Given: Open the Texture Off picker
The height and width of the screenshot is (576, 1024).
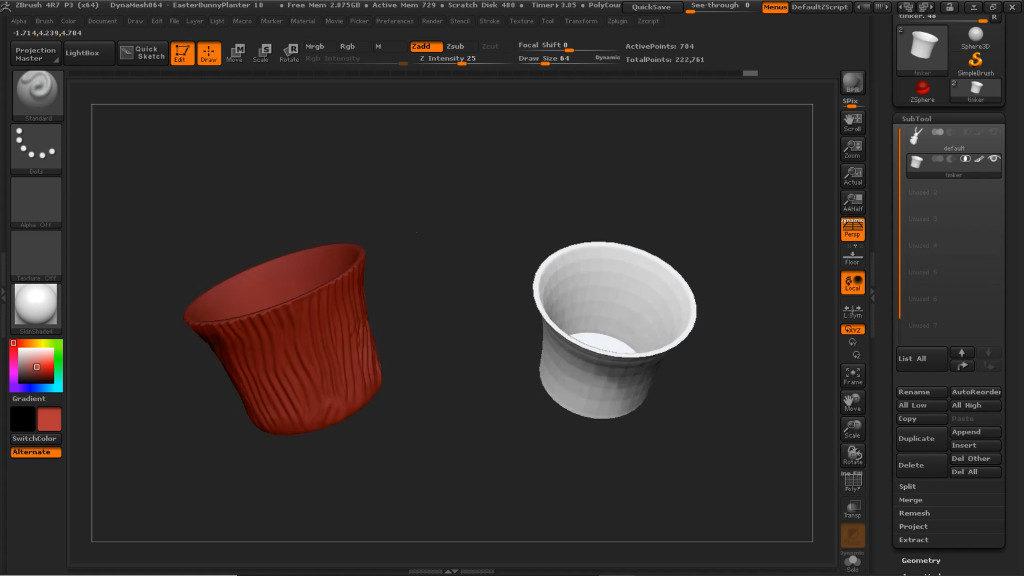Looking at the screenshot, I should coord(37,256).
